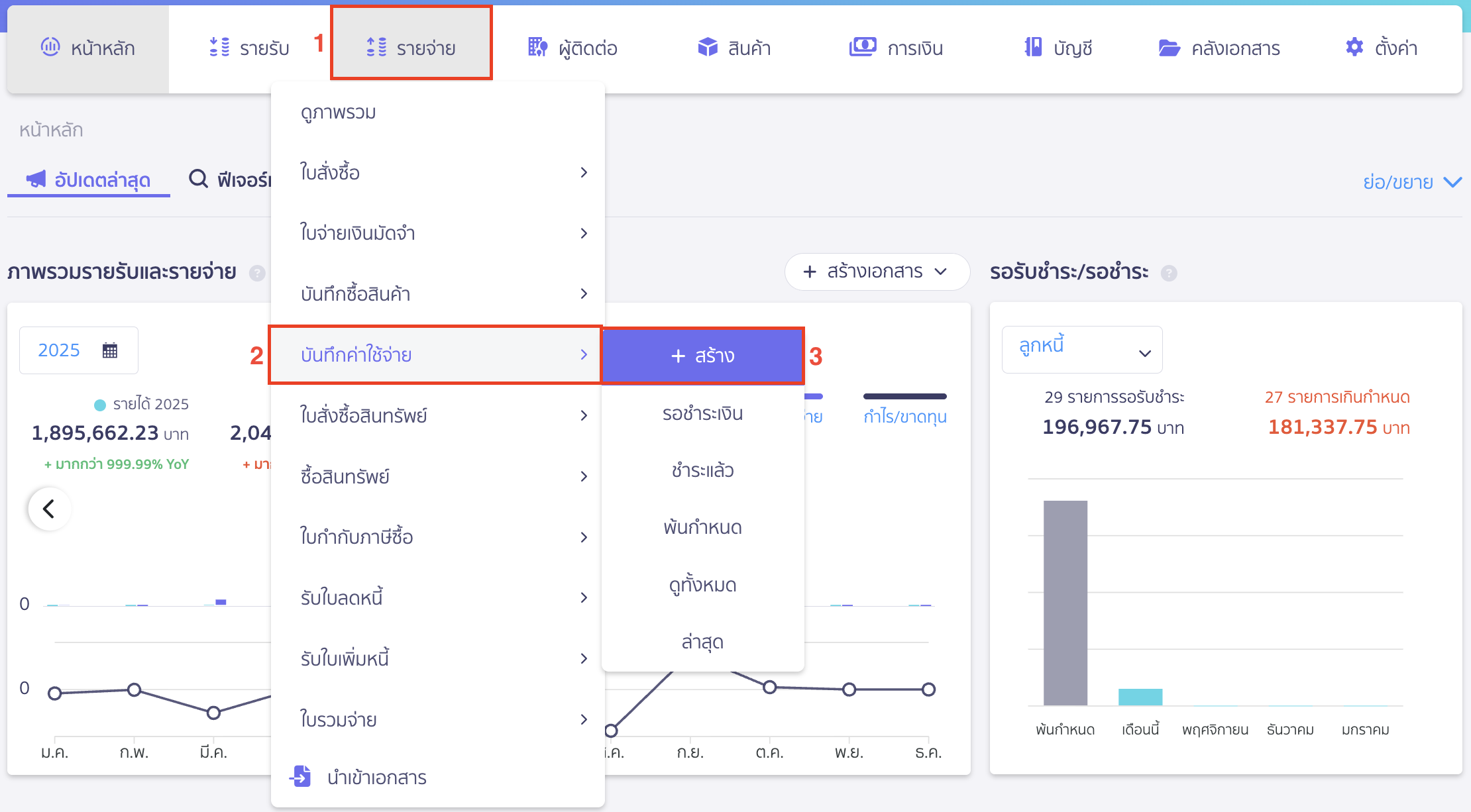Toggle the กำไร/ขาดทุน chart legend
The height and width of the screenshot is (812, 1471).
[904, 417]
